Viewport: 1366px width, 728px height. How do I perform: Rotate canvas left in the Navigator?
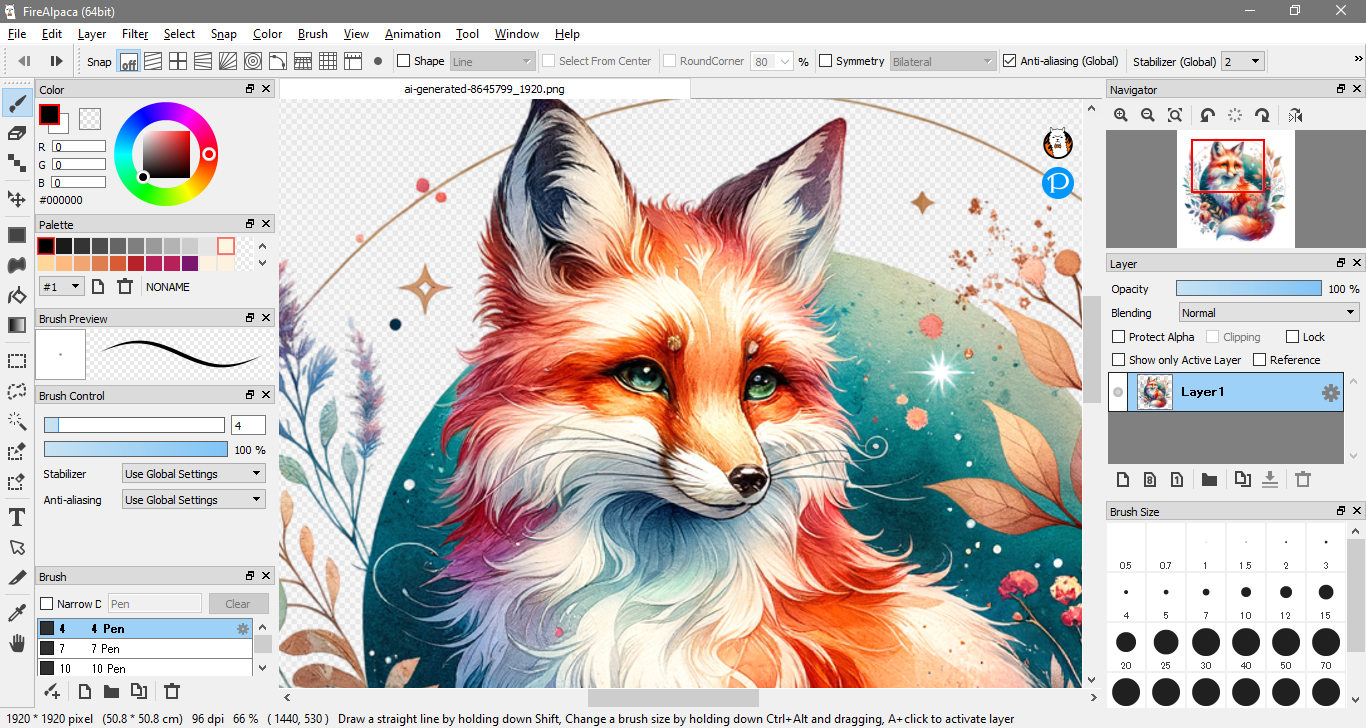[1208, 116]
